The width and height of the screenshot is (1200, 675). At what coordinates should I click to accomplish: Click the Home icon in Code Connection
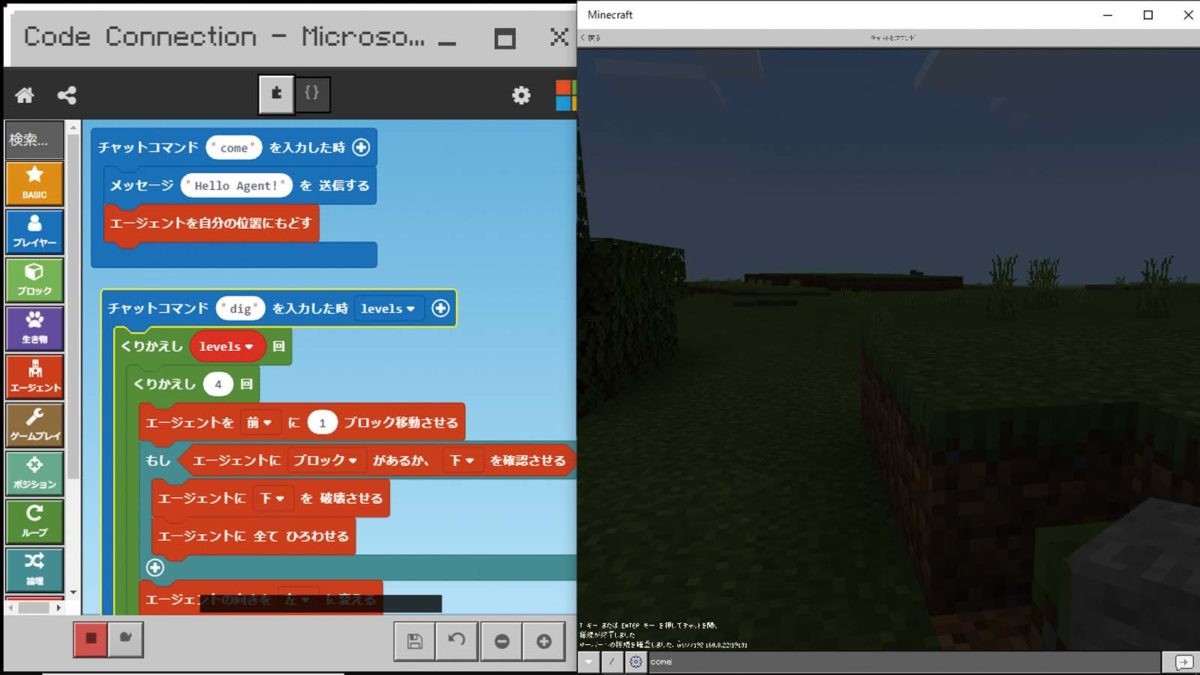[25, 96]
